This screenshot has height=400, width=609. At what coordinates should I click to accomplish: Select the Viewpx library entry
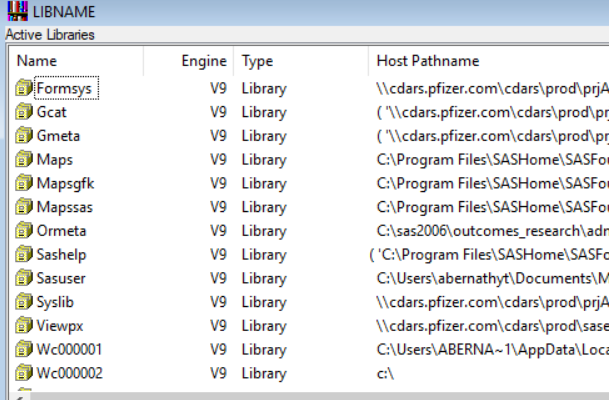click(61, 326)
